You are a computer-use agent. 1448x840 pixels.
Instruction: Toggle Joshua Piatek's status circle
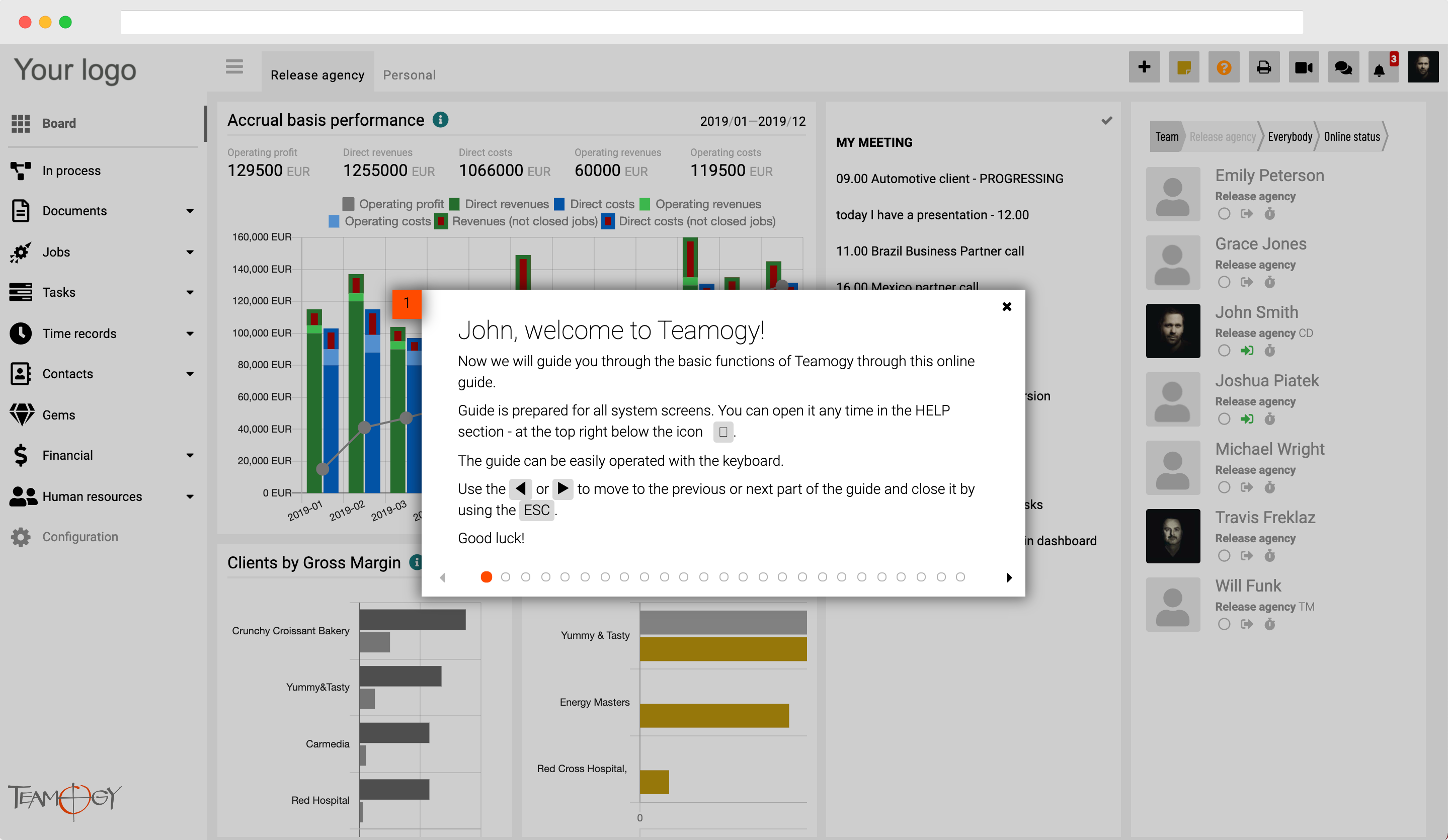pyautogui.click(x=1224, y=419)
